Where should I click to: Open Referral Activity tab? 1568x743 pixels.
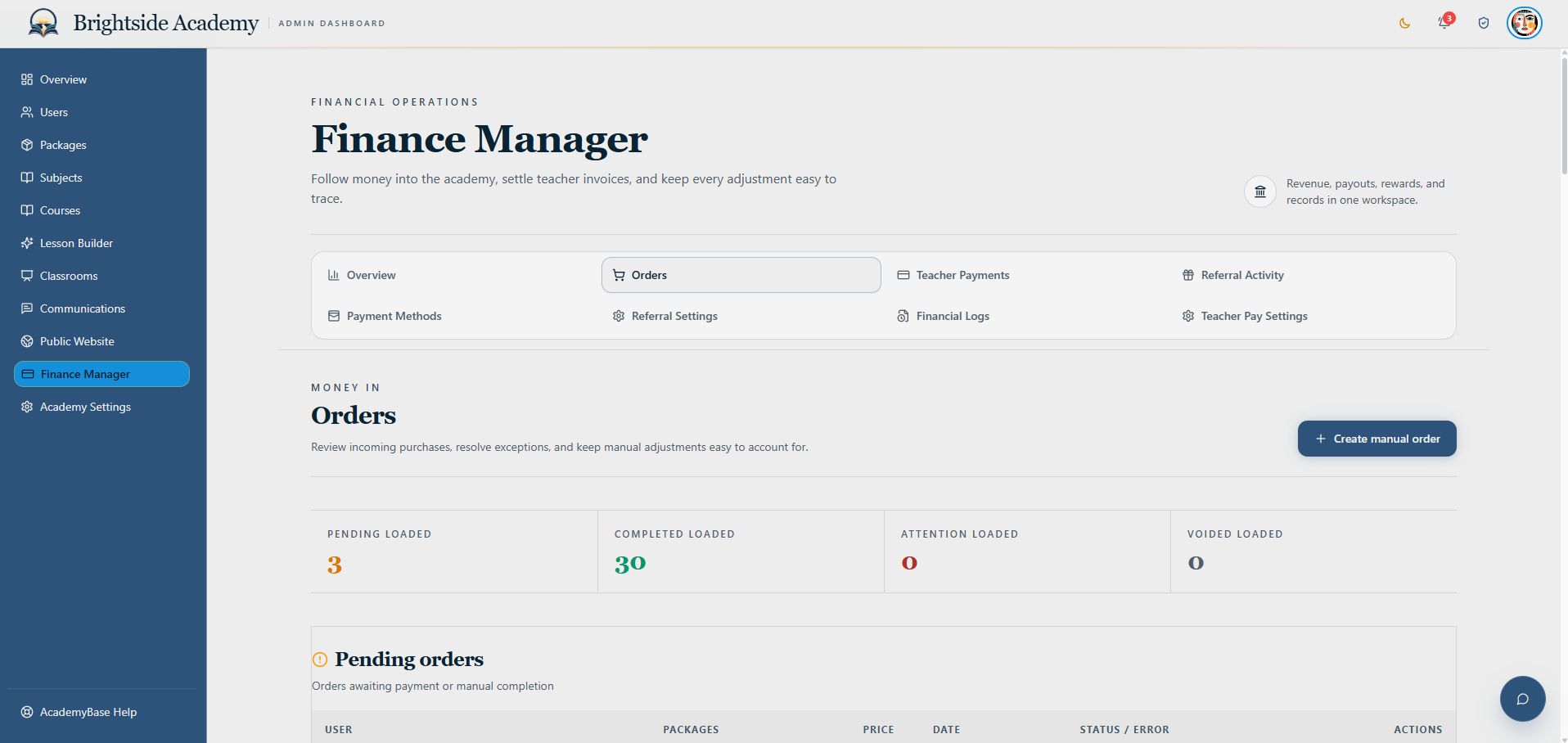tap(1311, 275)
